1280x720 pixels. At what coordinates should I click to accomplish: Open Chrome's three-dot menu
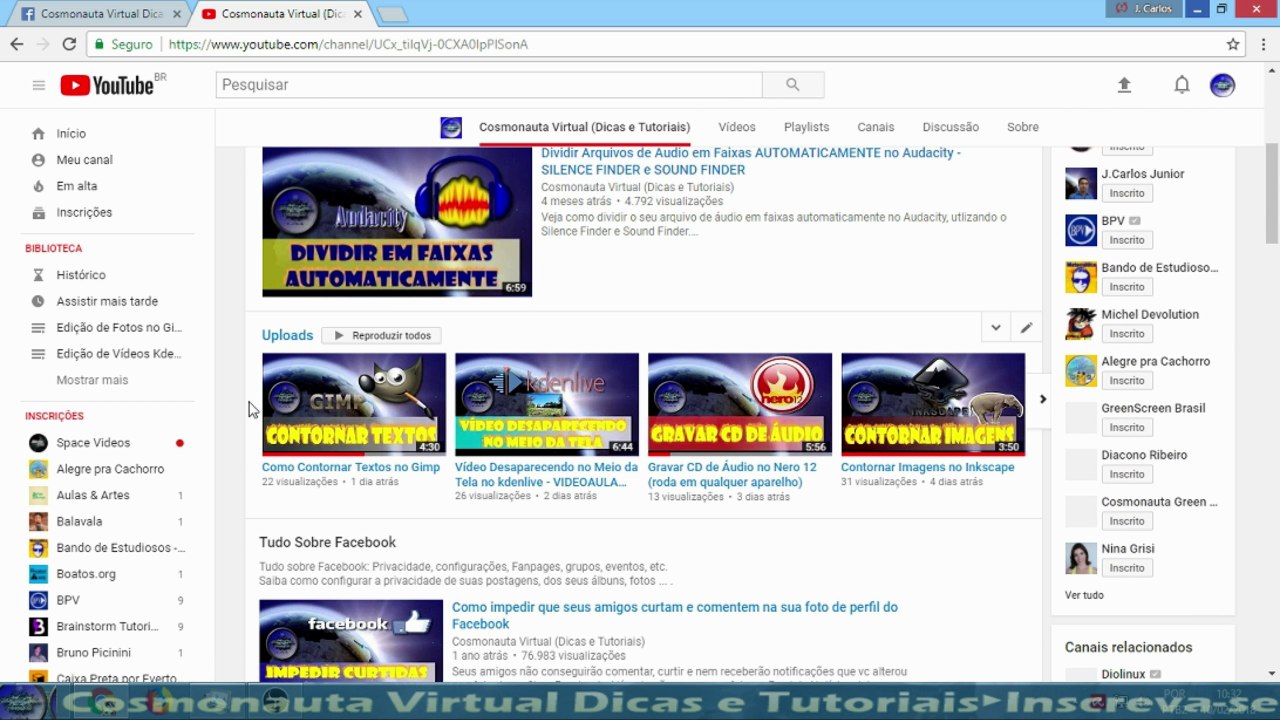(x=1263, y=44)
